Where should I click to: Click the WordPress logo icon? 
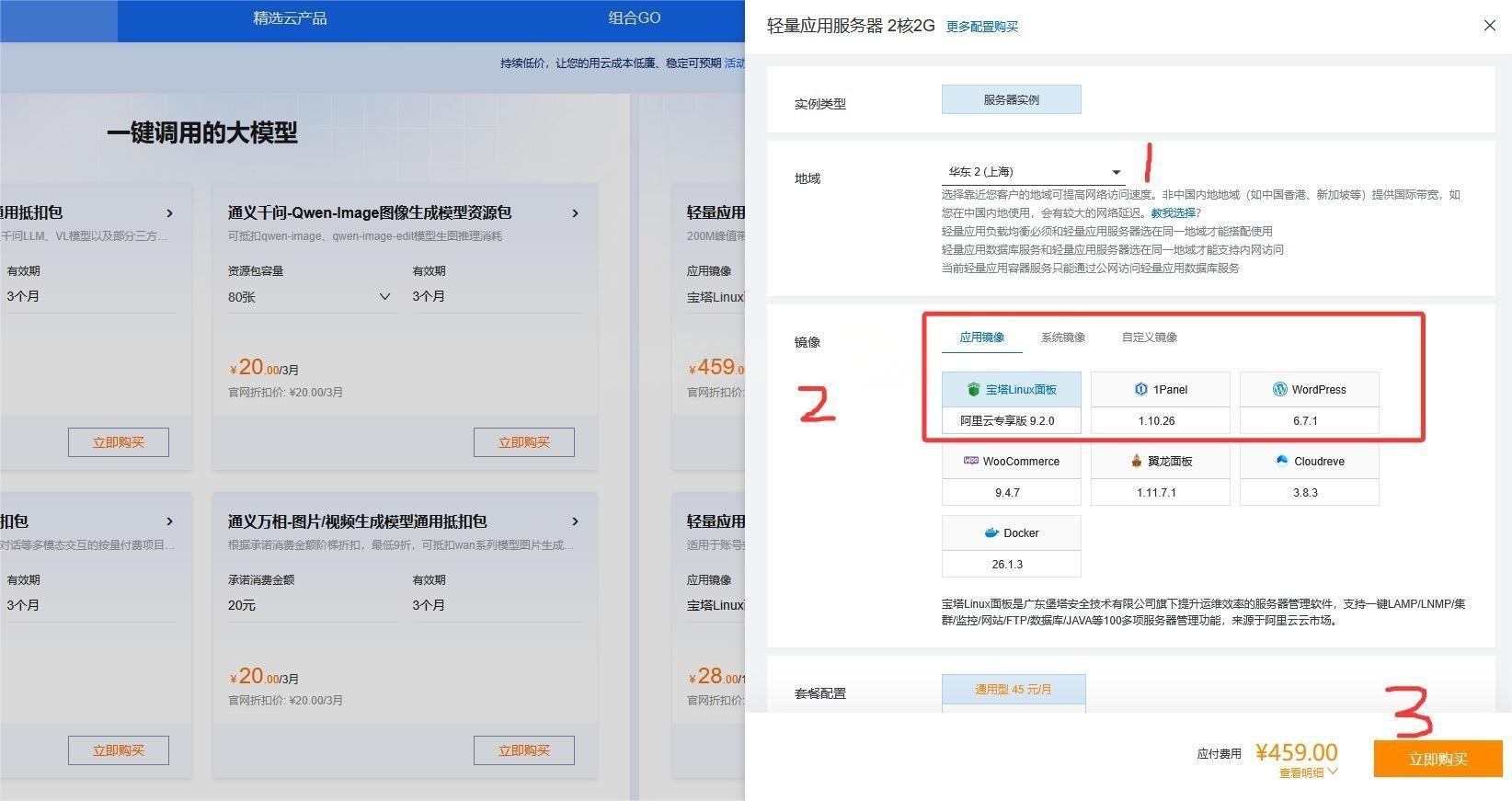[x=1279, y=389]
